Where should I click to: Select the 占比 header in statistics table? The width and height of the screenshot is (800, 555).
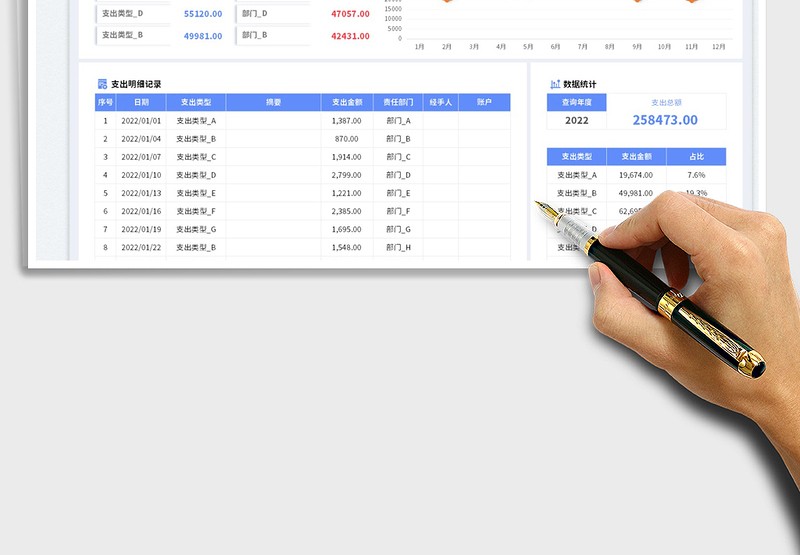(x=696, y=157)
